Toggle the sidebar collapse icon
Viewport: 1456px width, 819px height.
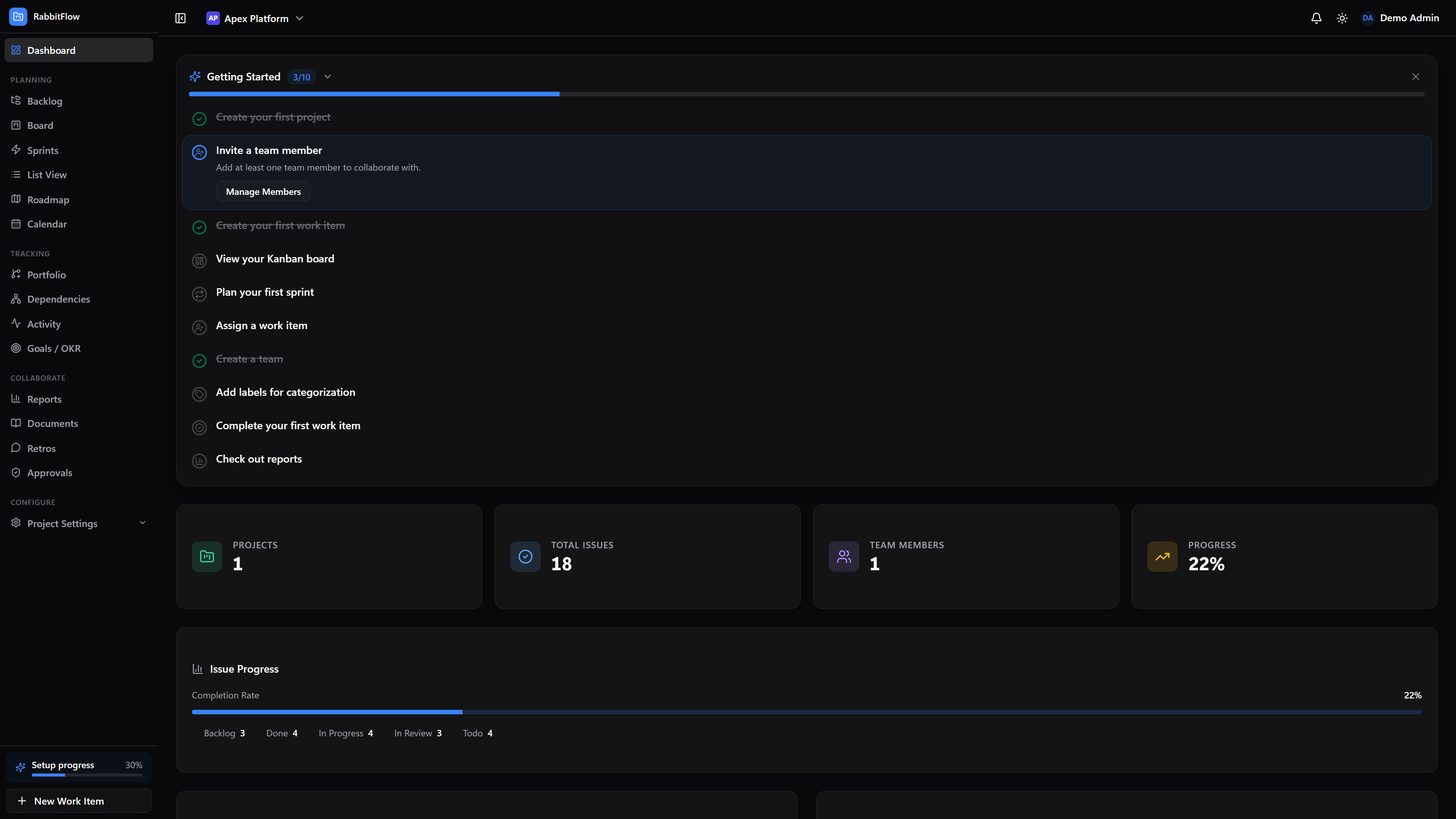[x=180, y=18]
